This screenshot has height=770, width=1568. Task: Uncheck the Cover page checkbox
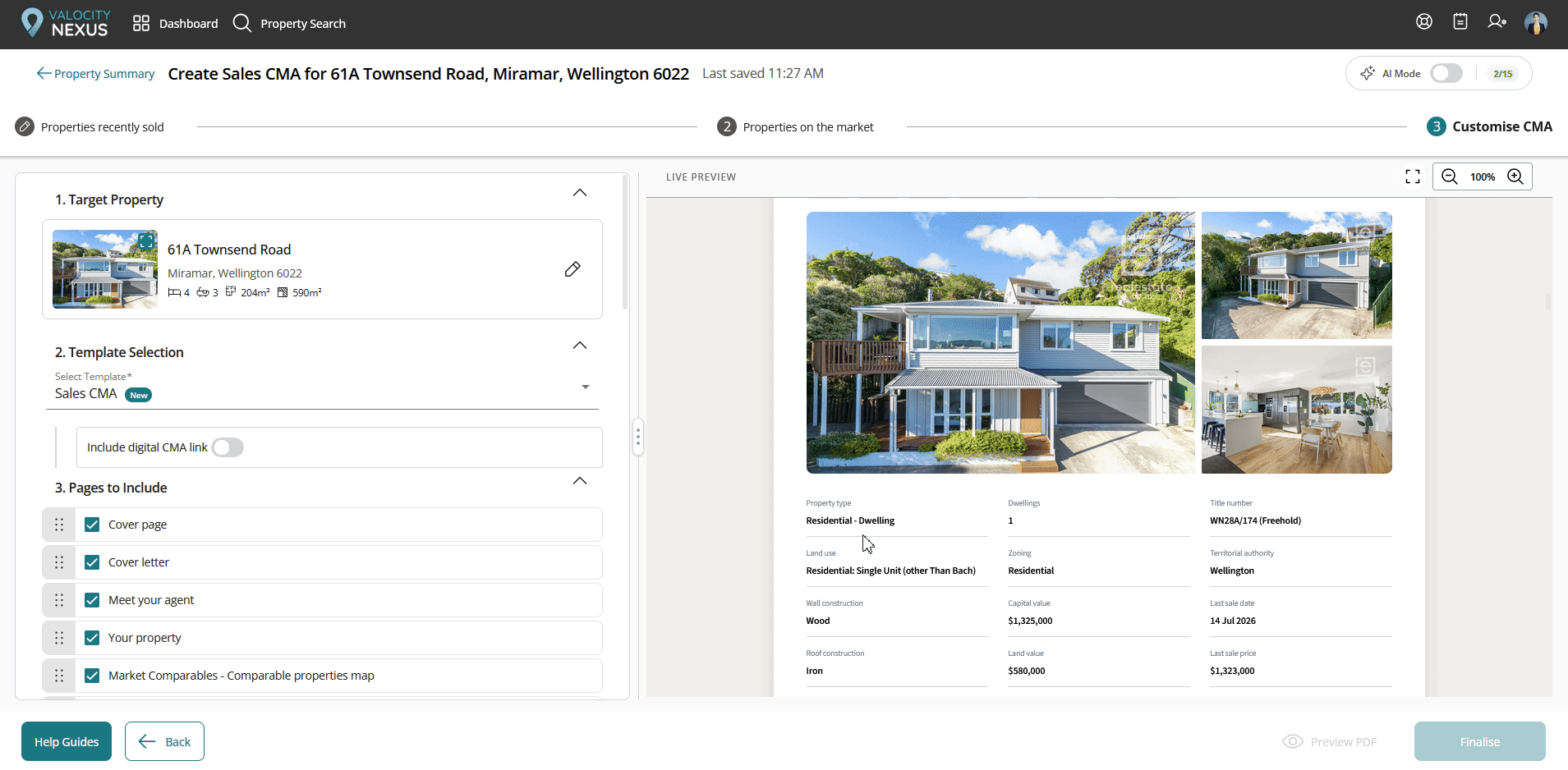92,525
